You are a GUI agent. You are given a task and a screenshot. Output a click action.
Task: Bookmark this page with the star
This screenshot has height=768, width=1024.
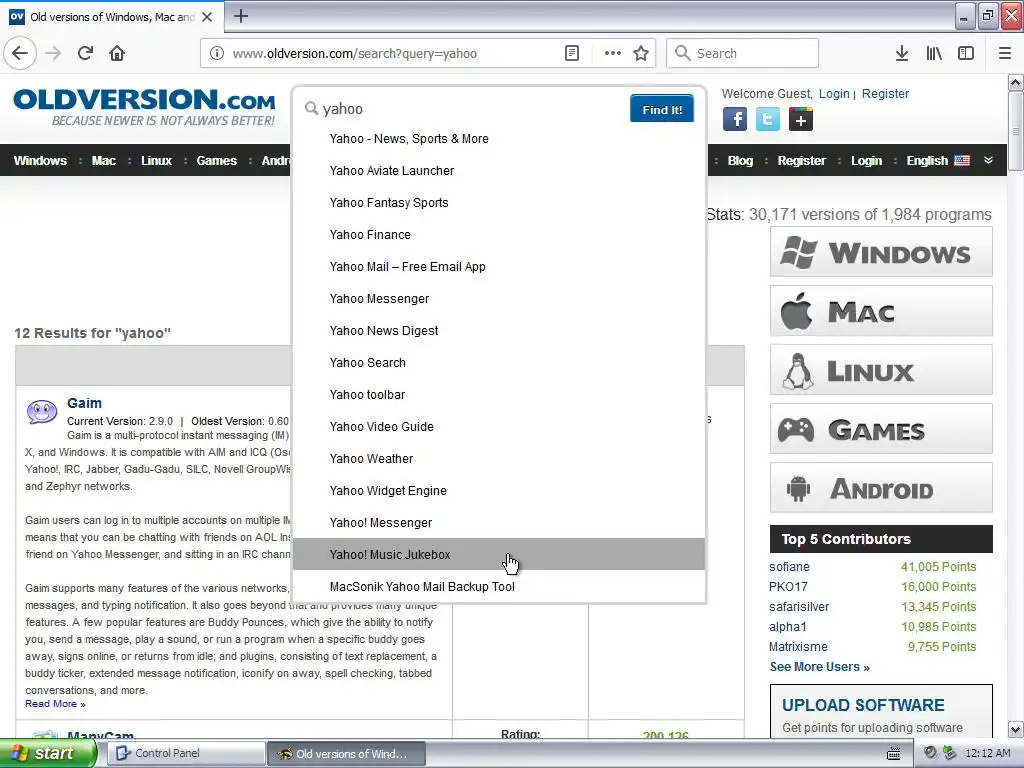click(x=641, y=54)
